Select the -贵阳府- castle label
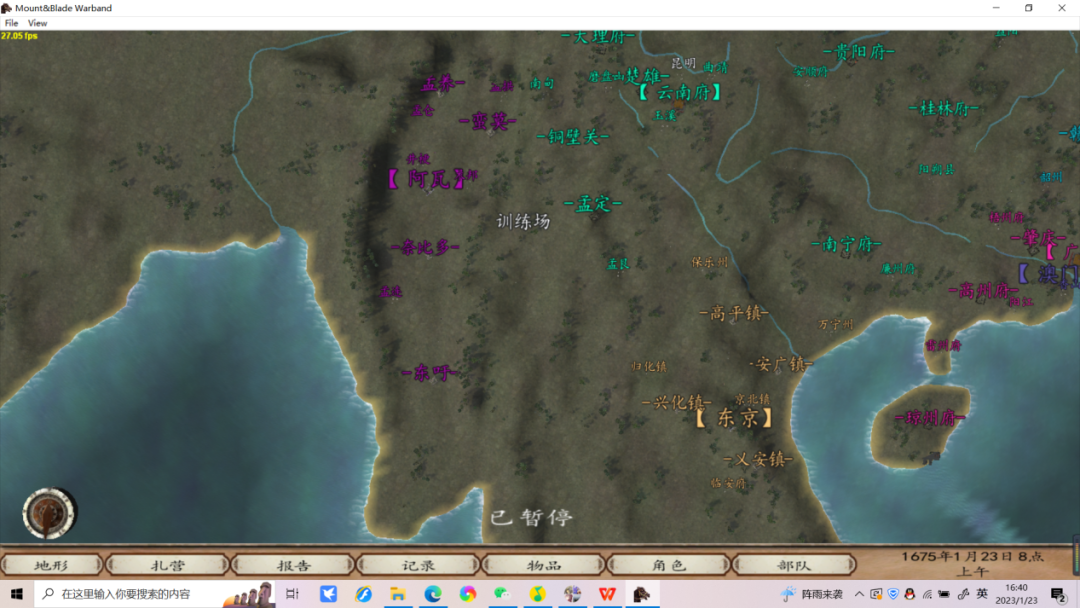The height and width of the screenshot is (608, 1080). [859, 51]
